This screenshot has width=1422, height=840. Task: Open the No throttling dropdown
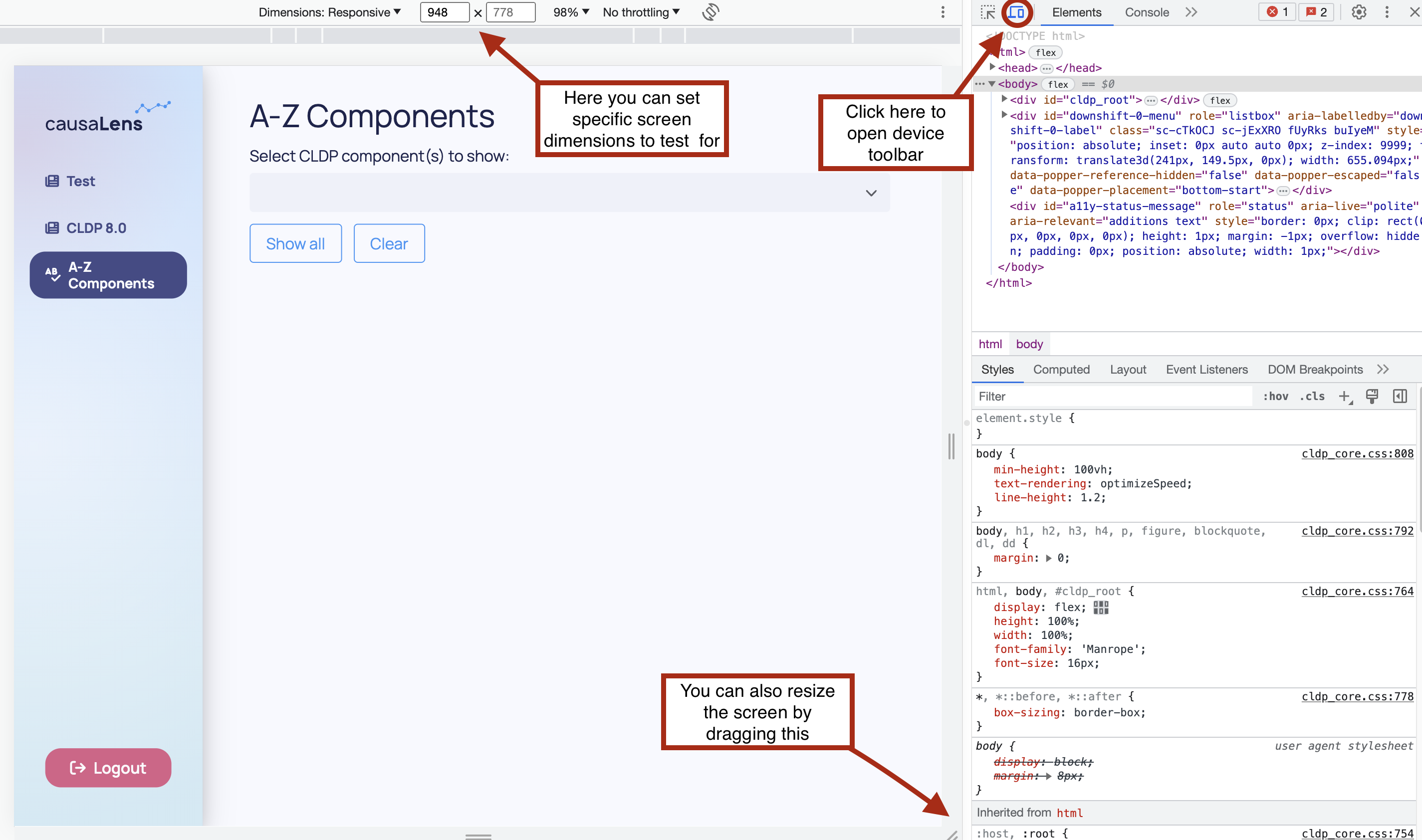pyautogui.click(x=641, y=12)
